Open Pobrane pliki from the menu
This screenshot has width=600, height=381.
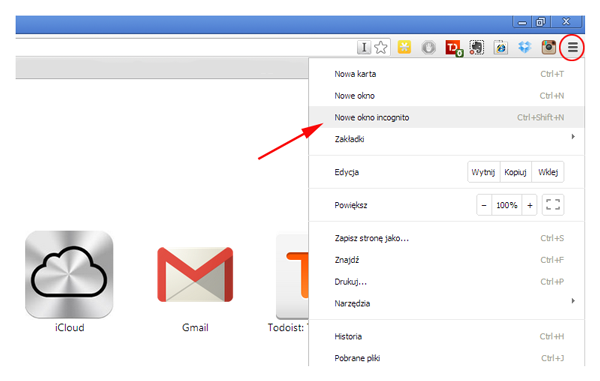tap(446, 358)
